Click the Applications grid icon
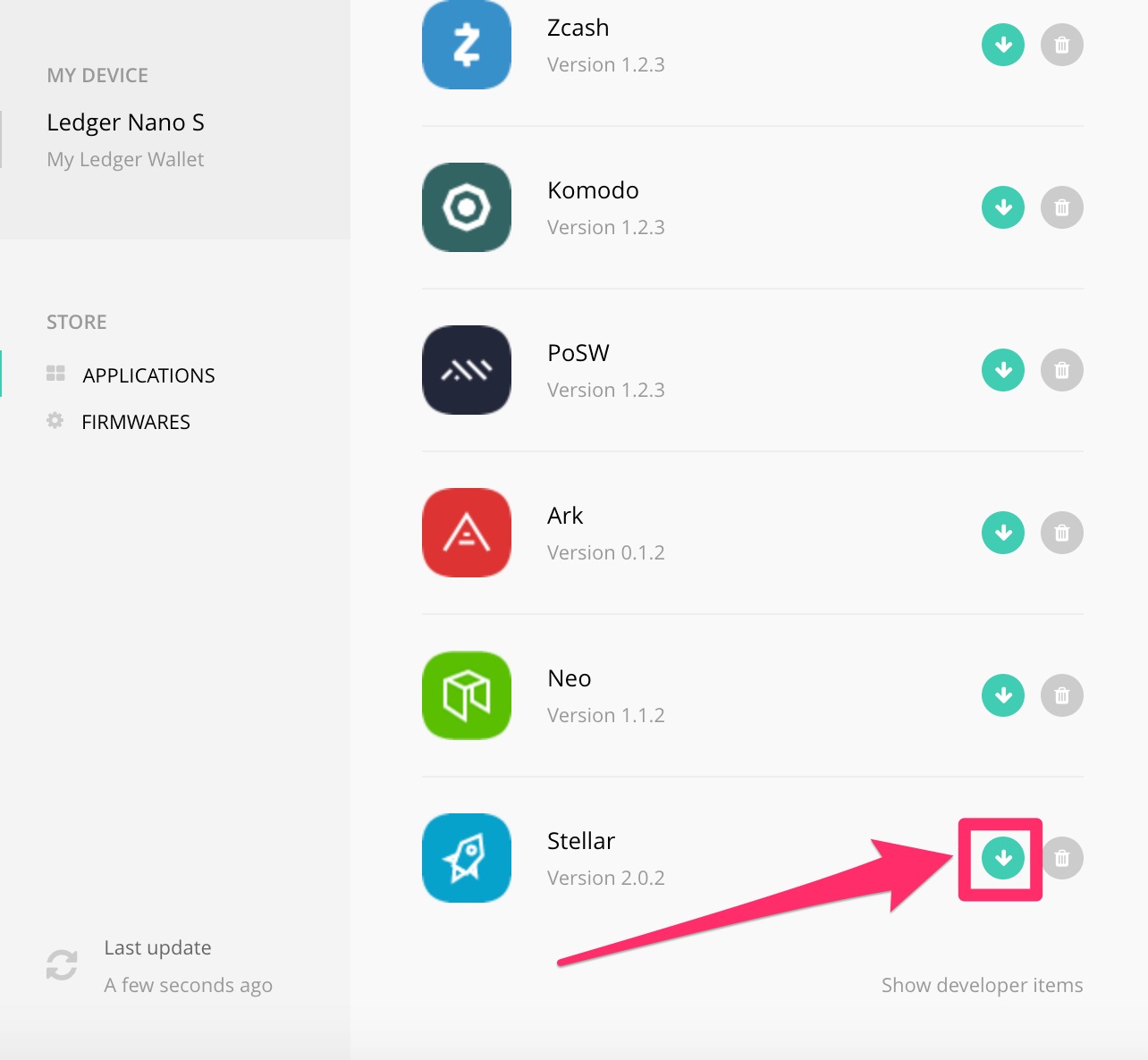The width and height of the screenshot is (1148, 1060). point(55,374)
